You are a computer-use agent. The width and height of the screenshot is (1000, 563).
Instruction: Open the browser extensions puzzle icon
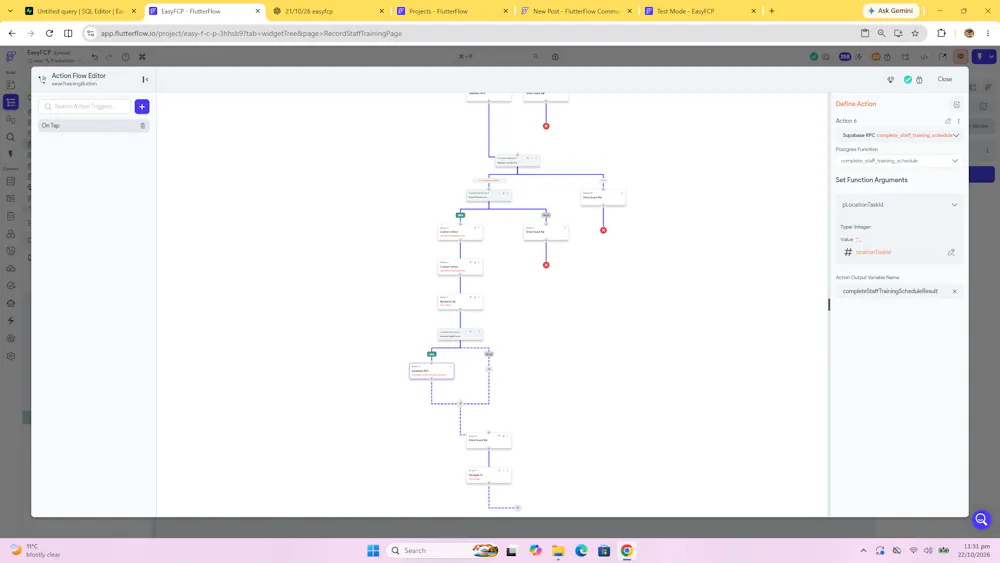pyautogui.click(x=941, y=33)
